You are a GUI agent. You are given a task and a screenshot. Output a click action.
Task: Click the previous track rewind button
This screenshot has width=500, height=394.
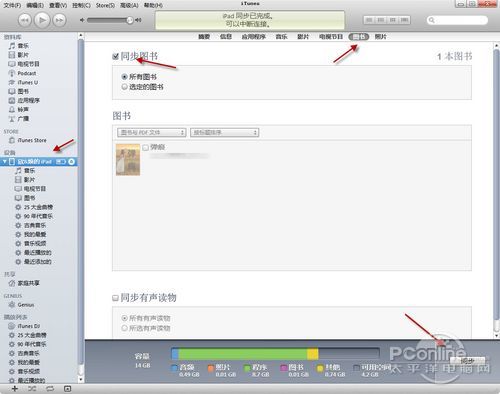(x=25, y=20)
